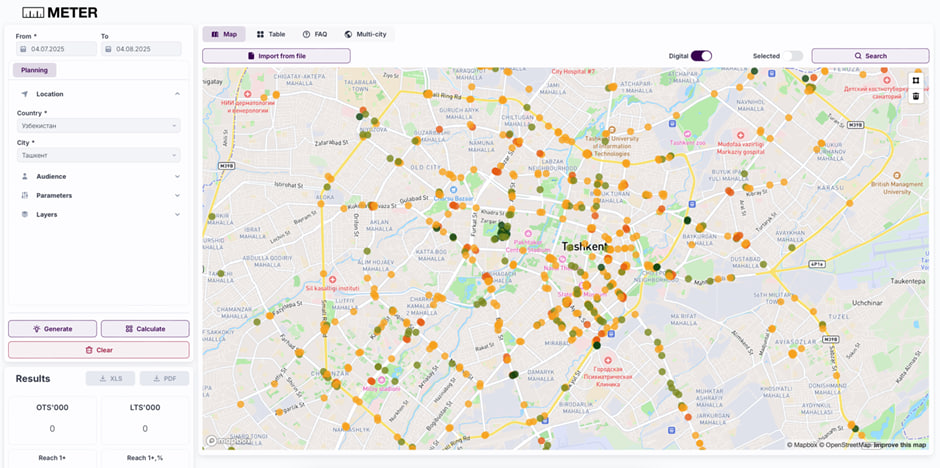Viewport: 940px width, 468px height.
Task: Click the map area selection tool icon
Action: pos(915,81)
